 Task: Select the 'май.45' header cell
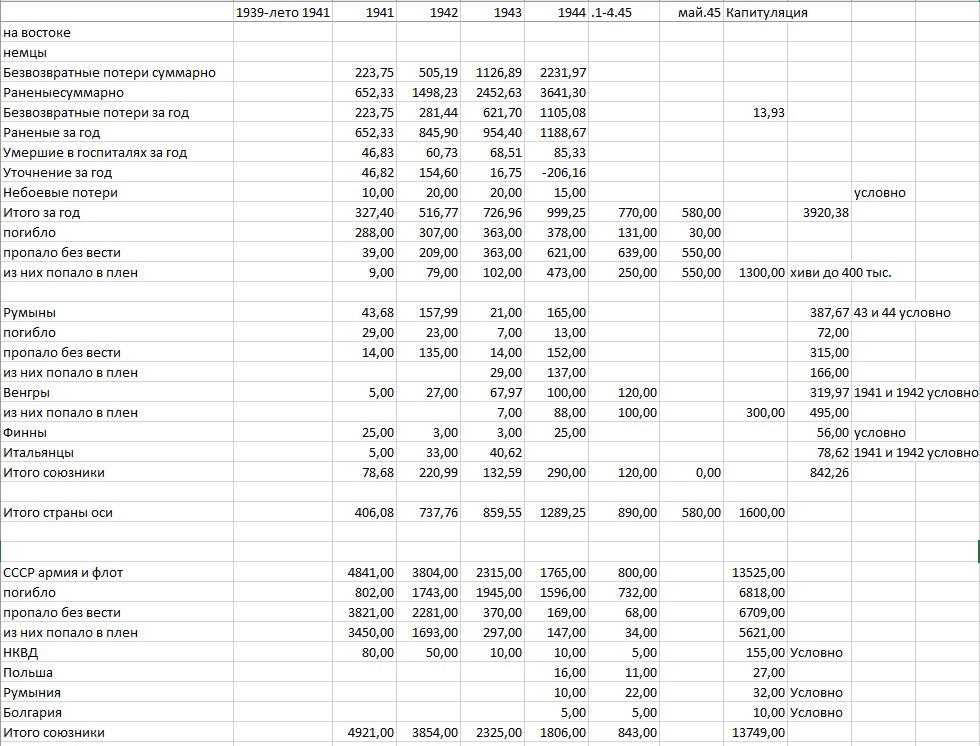click(x=691, y=12)
